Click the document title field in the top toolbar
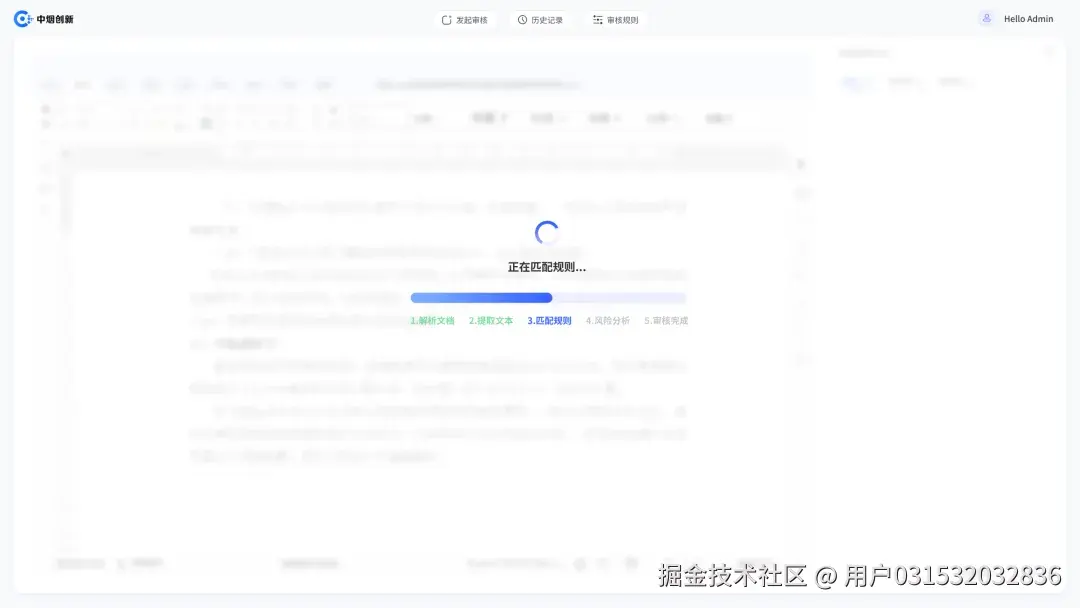1080x608 pixels. tap(470, 84)
